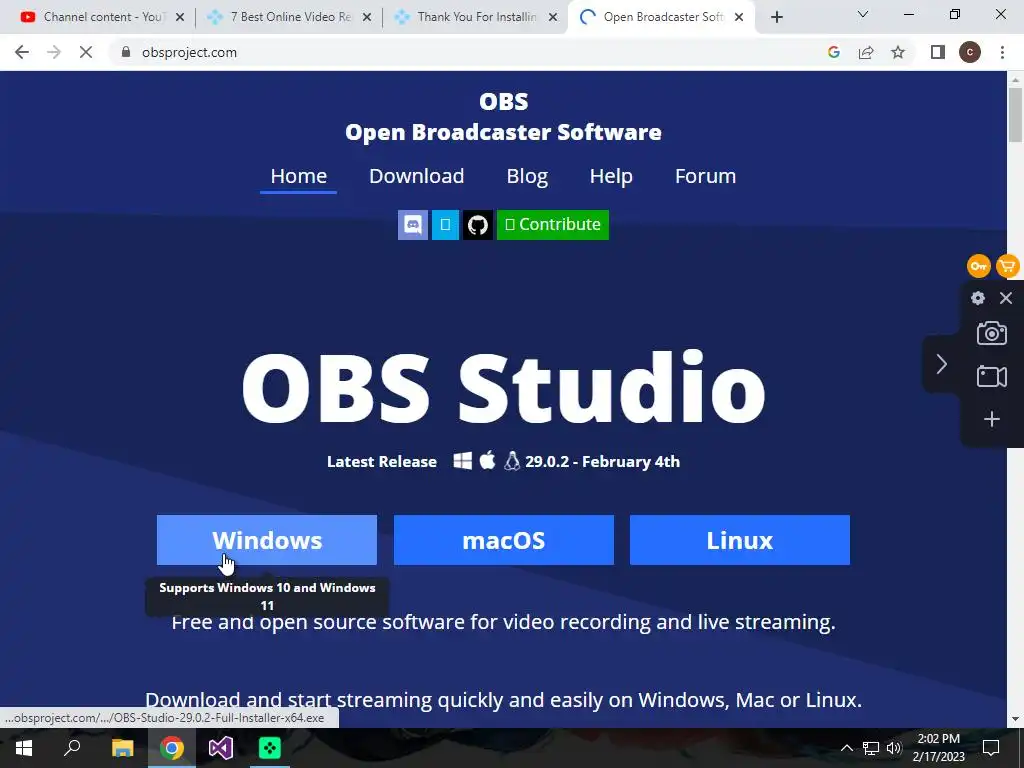Start video recording from widget
The image size is (1024, 768).
point(991,377)
